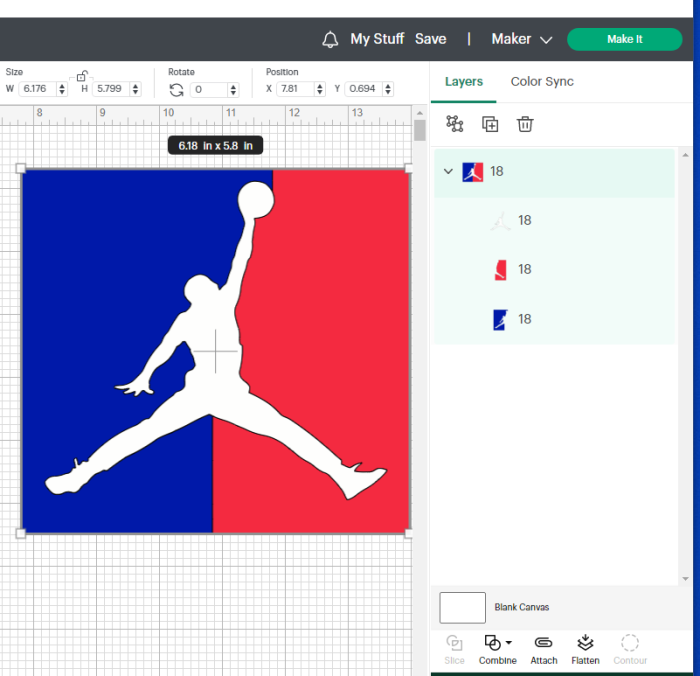This screenshot has width=700, height=676.
Task: Click the X position stepper arrows
Action: [319, 89]
